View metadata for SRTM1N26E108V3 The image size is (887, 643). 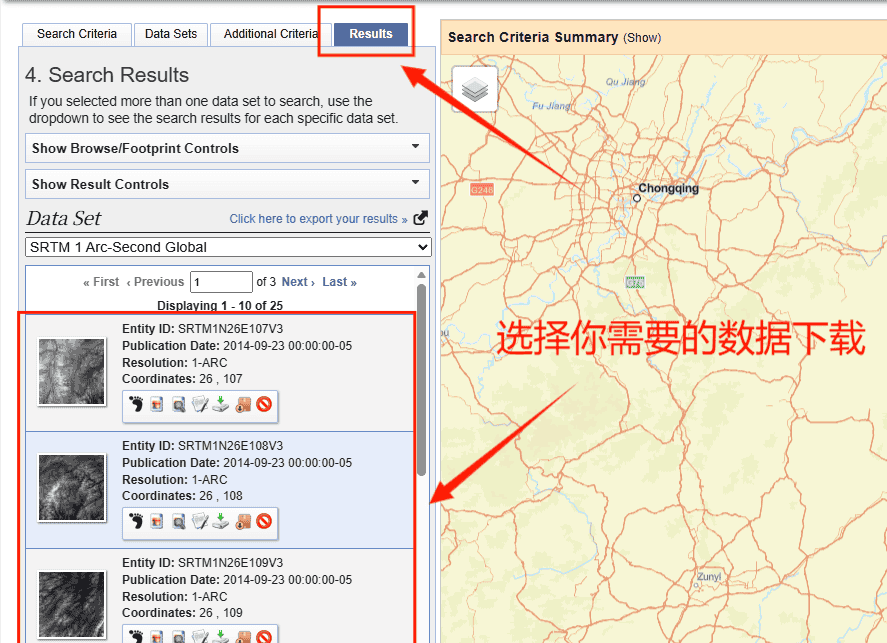tap(199, 522)
